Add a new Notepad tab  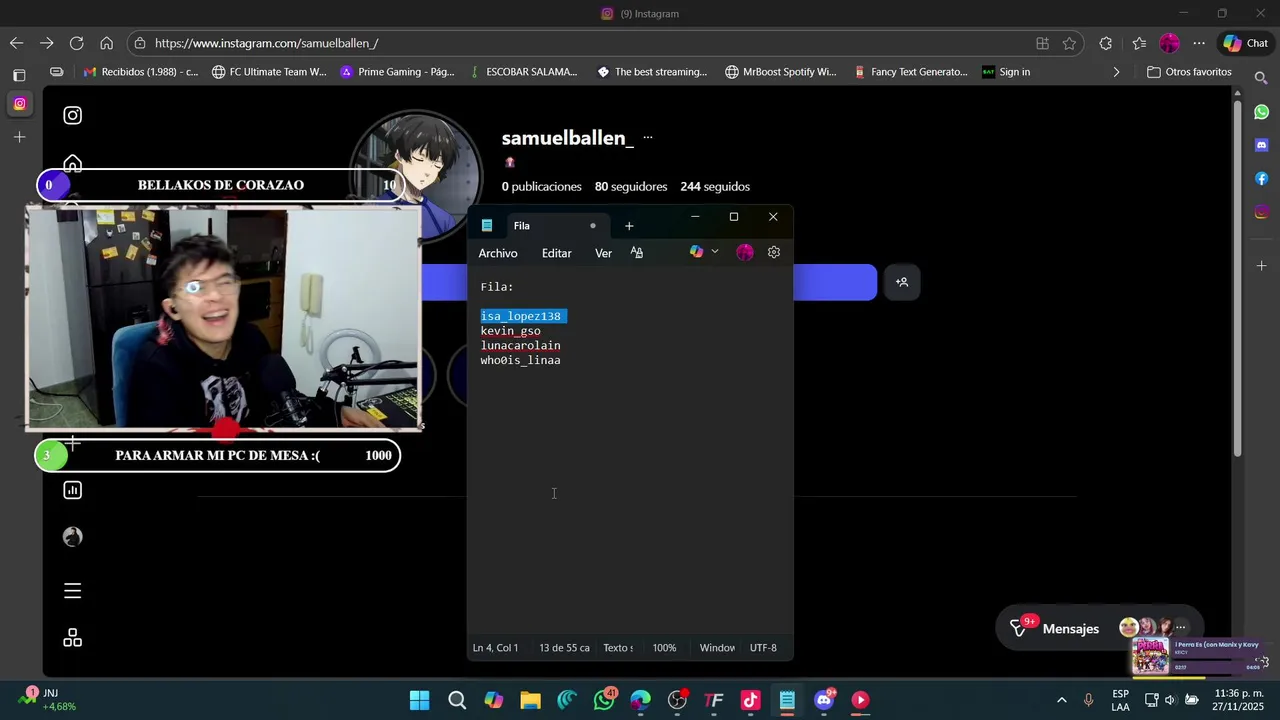(x=629, y=226)
